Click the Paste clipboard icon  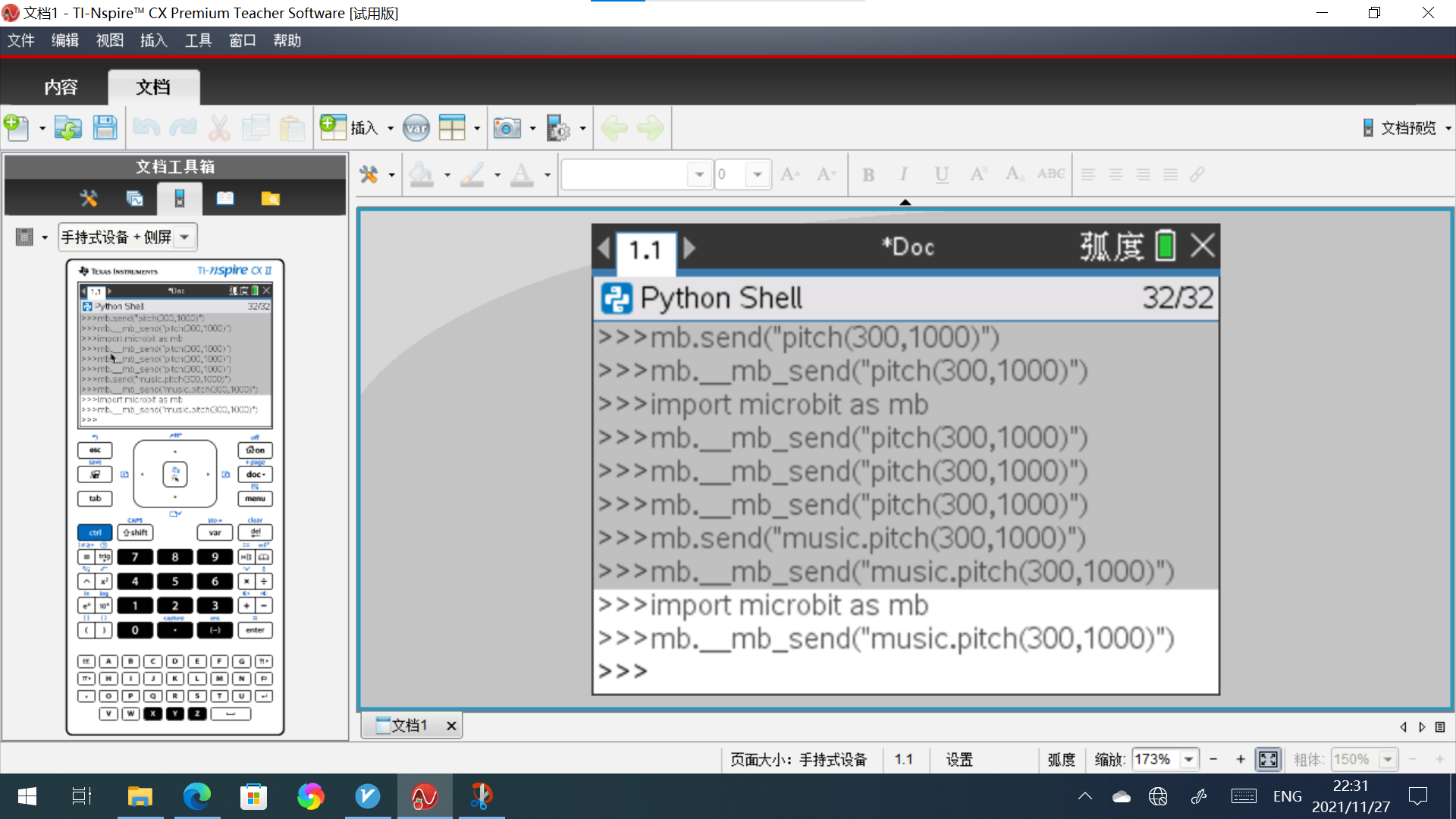(x=292, y=128)
